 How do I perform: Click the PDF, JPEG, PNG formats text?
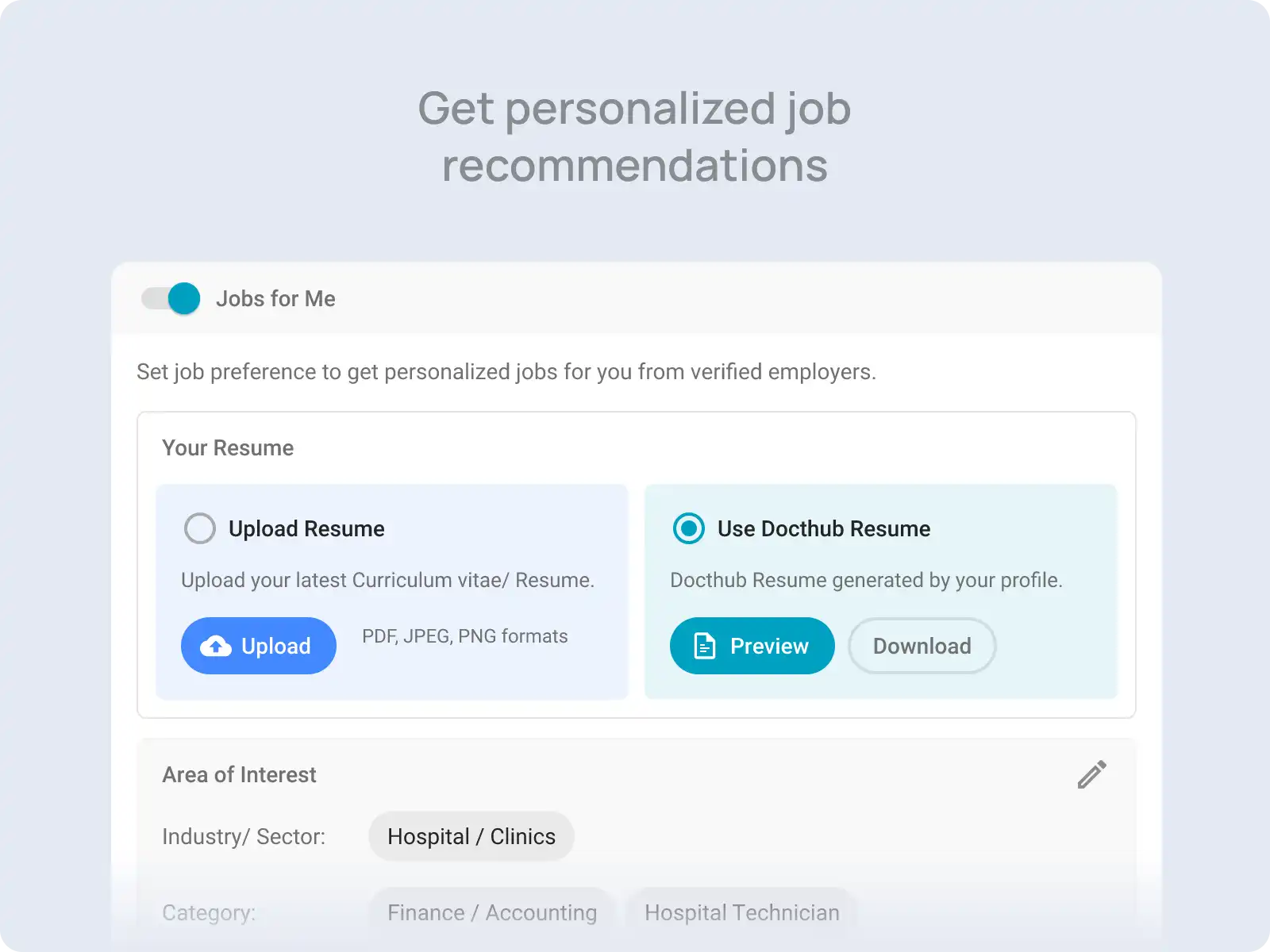coord(465,636)
